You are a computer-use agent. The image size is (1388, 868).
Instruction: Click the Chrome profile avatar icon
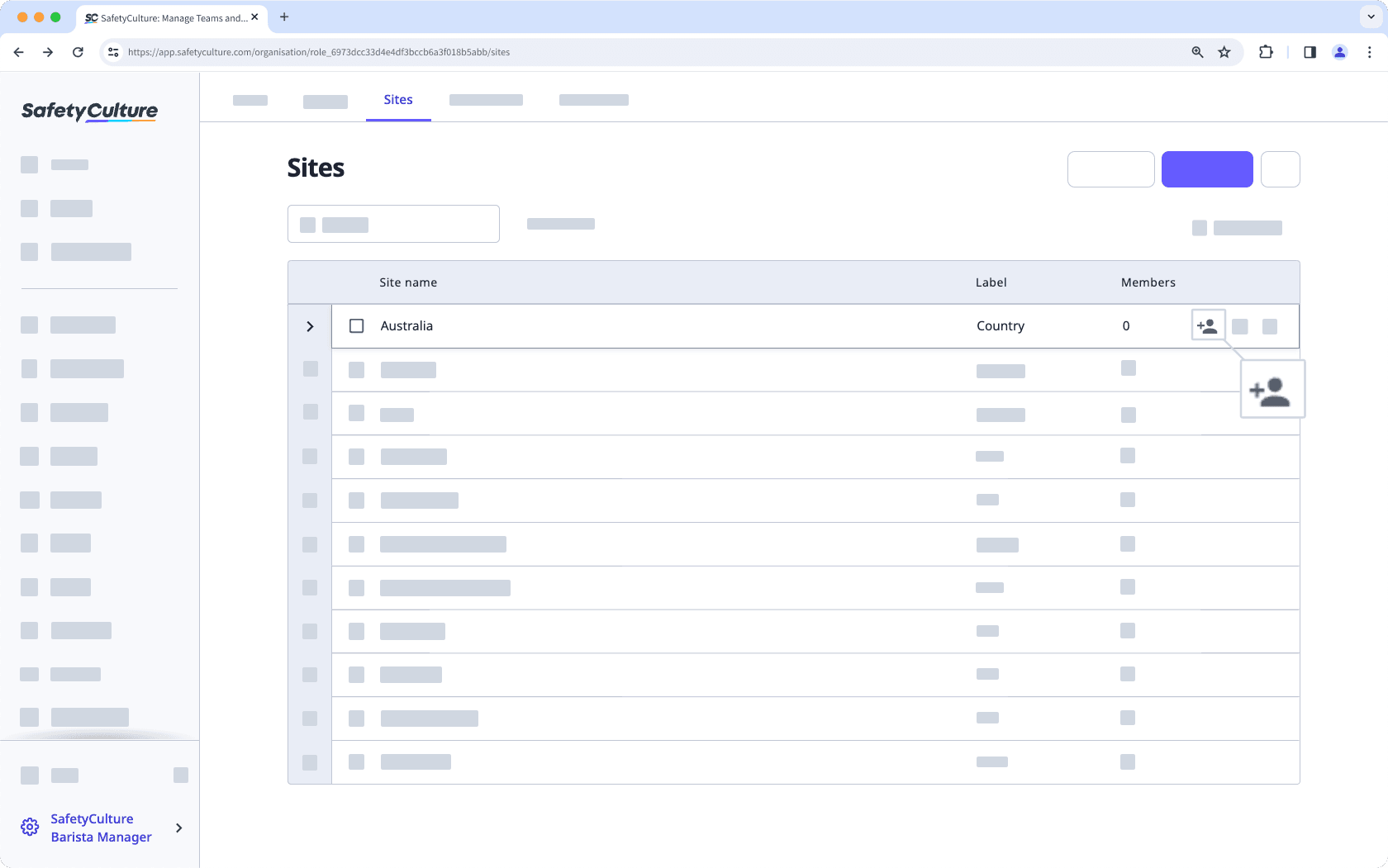(1340, 51)
